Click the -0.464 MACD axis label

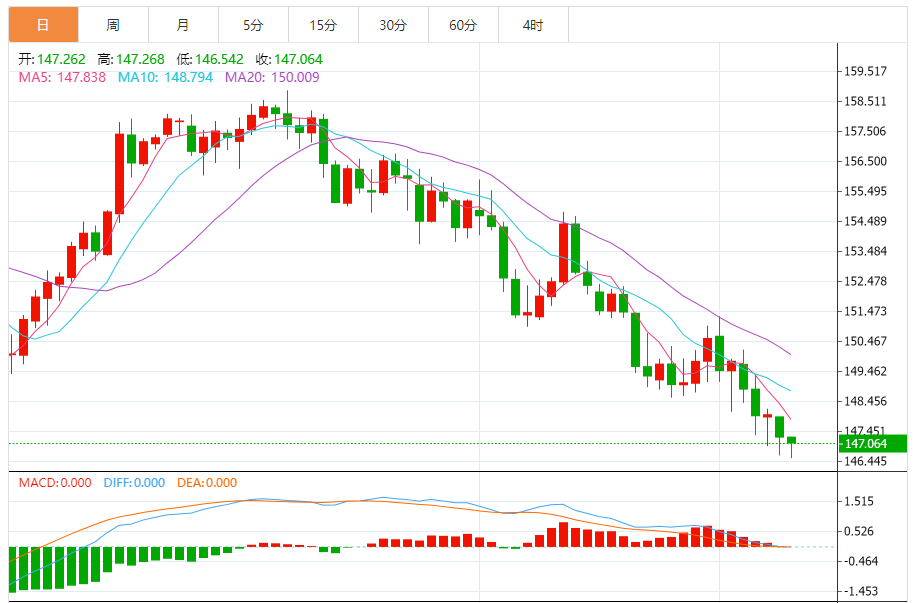coord(859,562)
